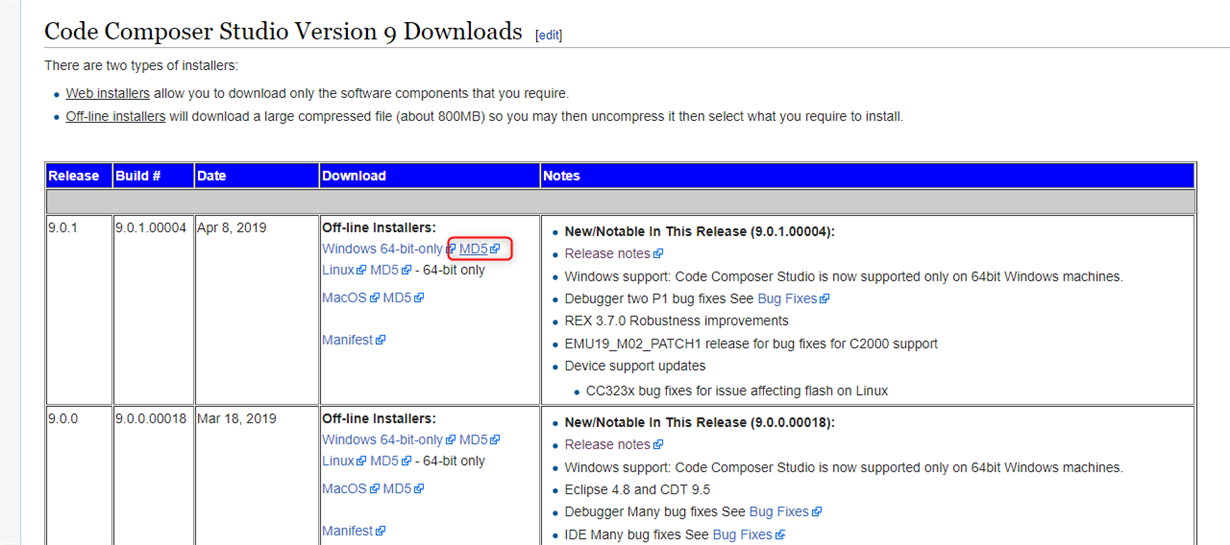This screenshot has width=1230, height=545.
Task: Click the external-link icon after 9.0.0 Release notes
Action: tap(658, 445)
